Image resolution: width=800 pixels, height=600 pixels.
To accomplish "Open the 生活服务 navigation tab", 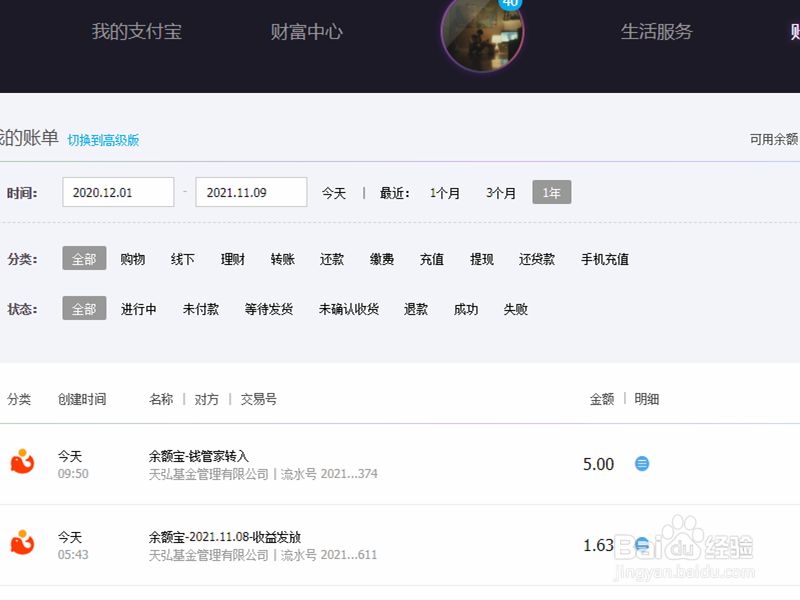I will click(x=657, y=32).
